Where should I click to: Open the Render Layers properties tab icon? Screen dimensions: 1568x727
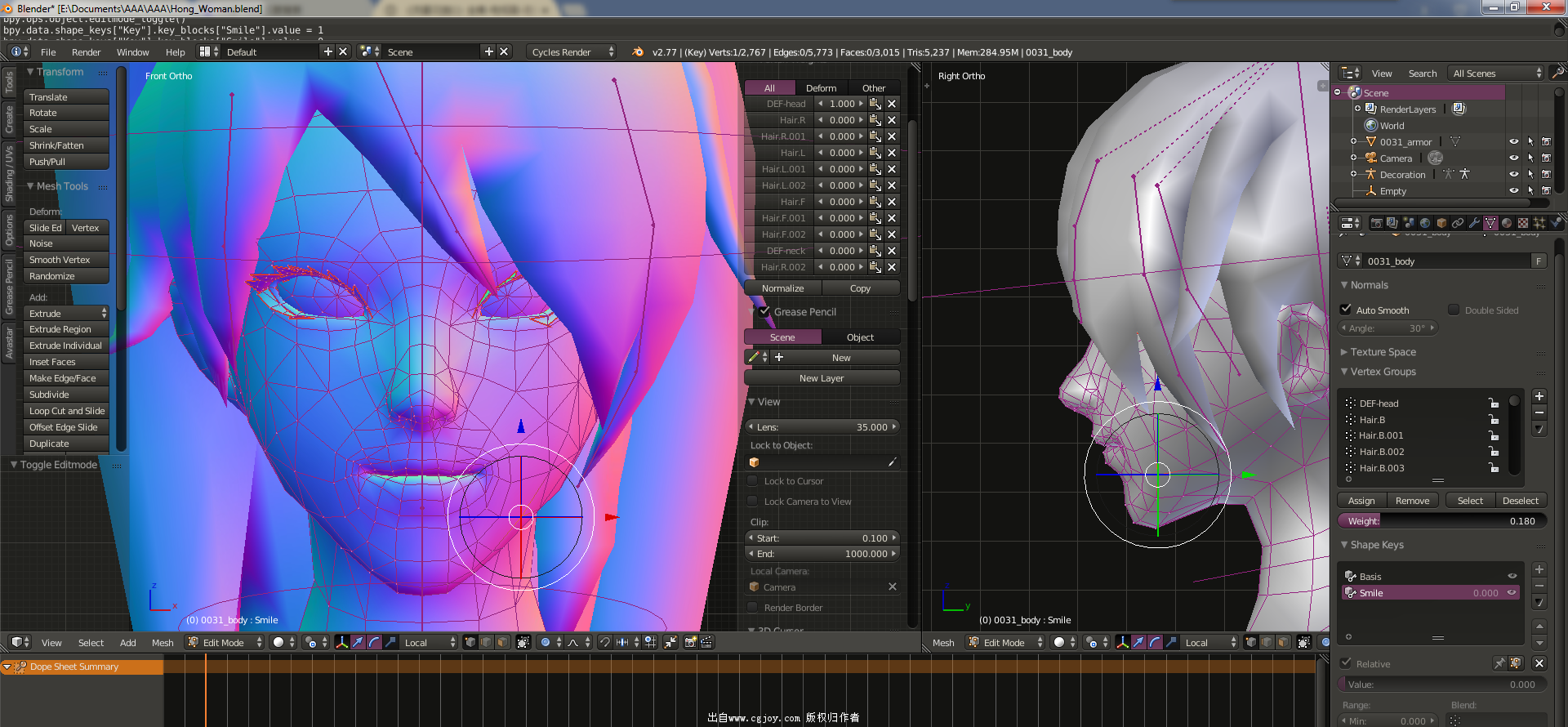1392,222
